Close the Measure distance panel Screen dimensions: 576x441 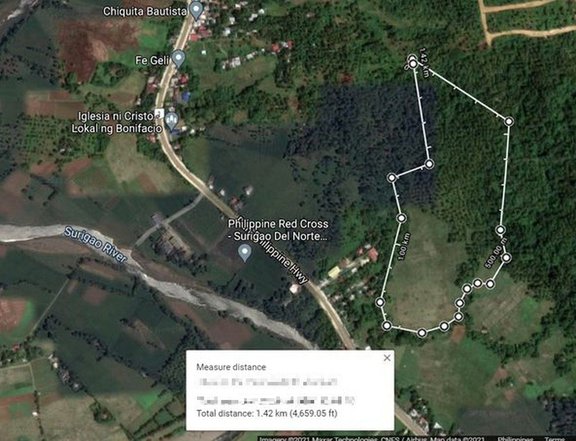coord(387,358)
